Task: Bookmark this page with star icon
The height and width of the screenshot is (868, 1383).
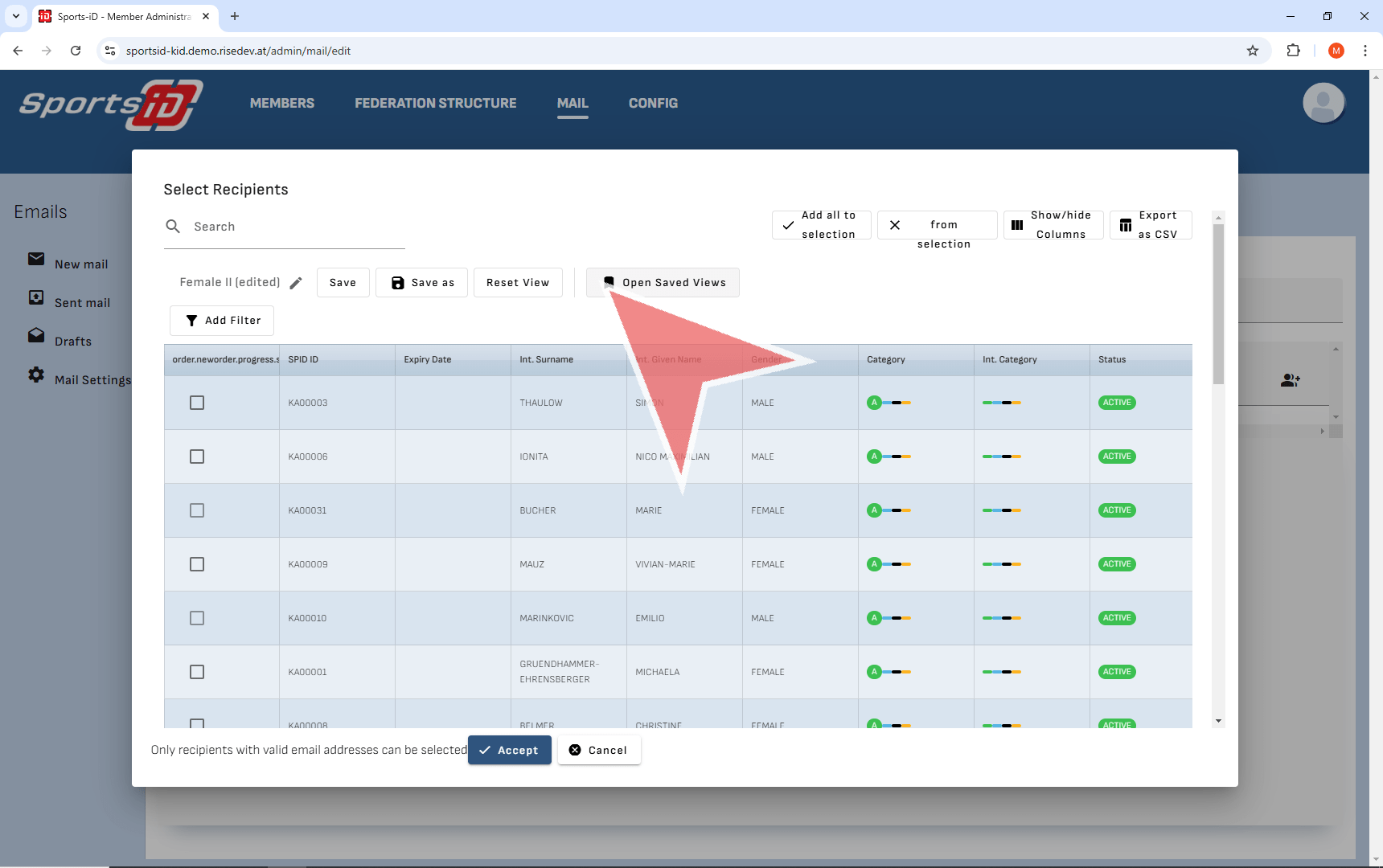Action: 1252,51
